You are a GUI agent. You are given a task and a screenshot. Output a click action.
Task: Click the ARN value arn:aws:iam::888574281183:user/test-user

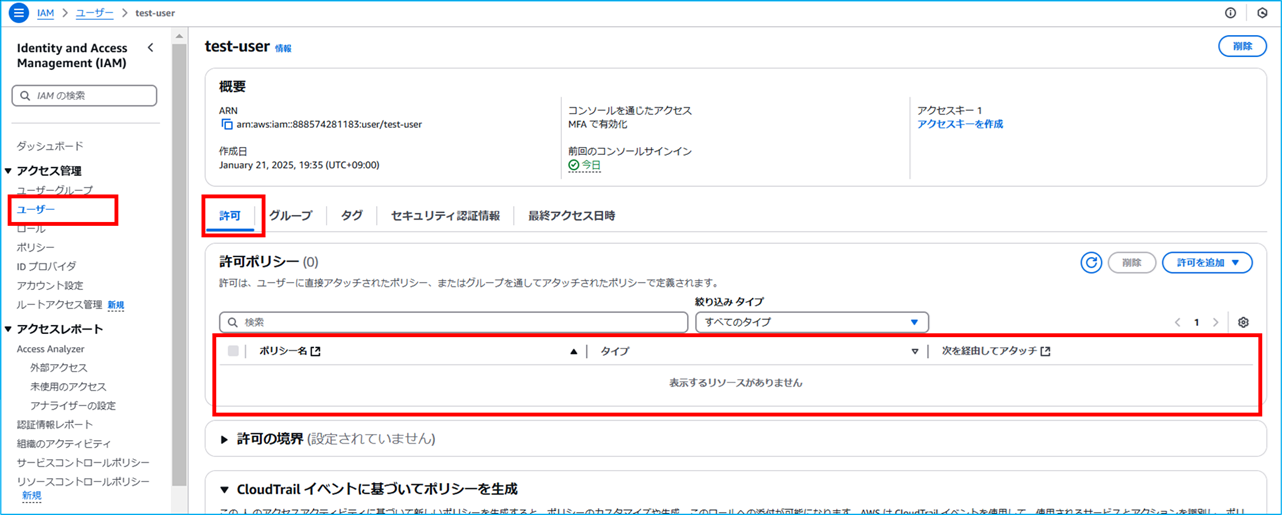pyautogui.click(x=329, y=125)
